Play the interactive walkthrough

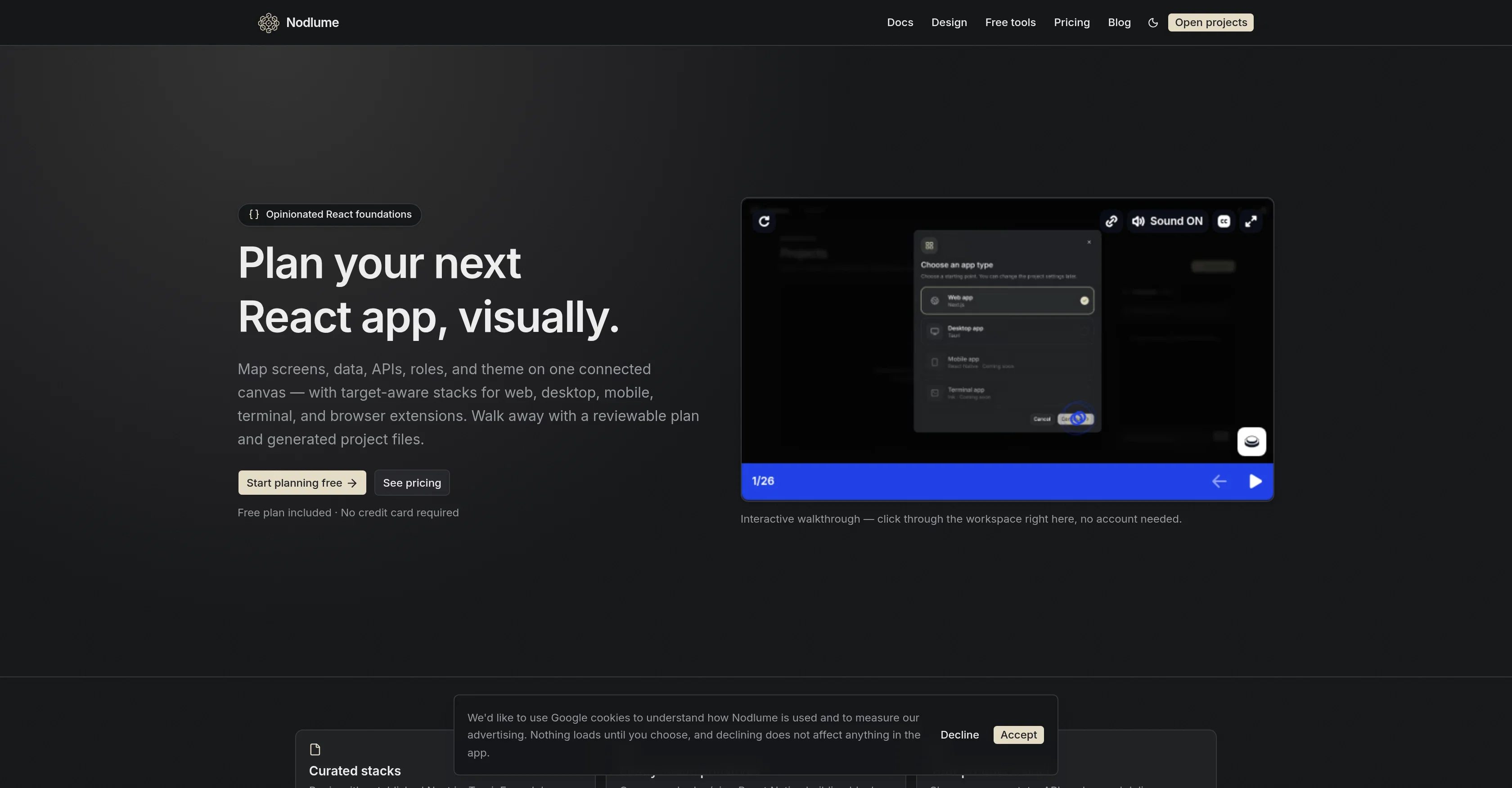pyautogui.click(x=1255, y=481)
